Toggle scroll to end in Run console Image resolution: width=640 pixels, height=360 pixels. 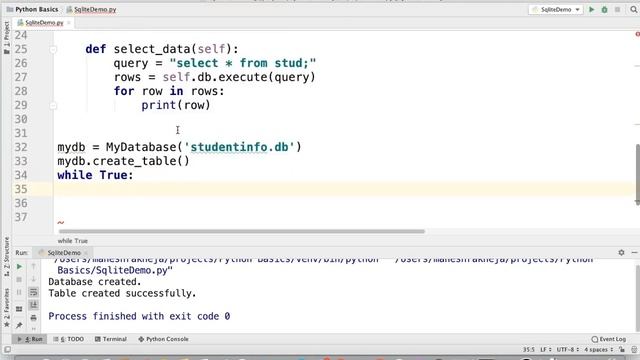pyautogui.click(x=33, y=305)
